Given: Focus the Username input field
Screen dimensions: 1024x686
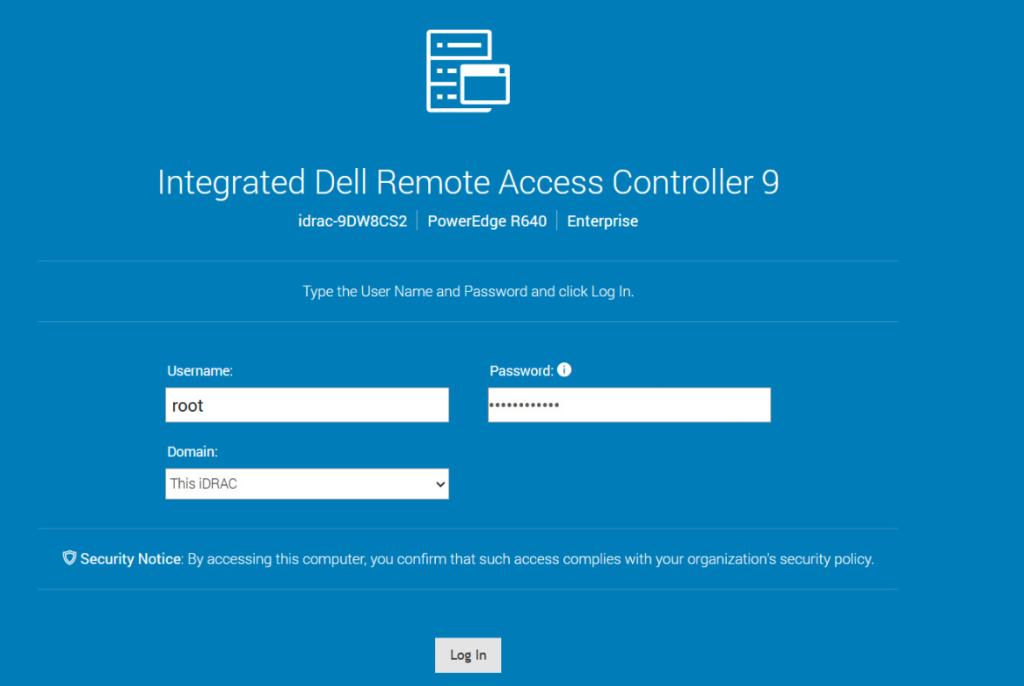Looking at the screenshot, I should [x=307, y=405].
